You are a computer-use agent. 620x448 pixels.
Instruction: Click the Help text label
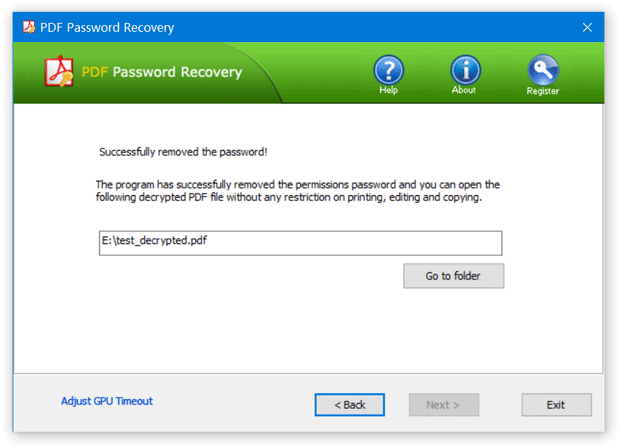point(388,91)
